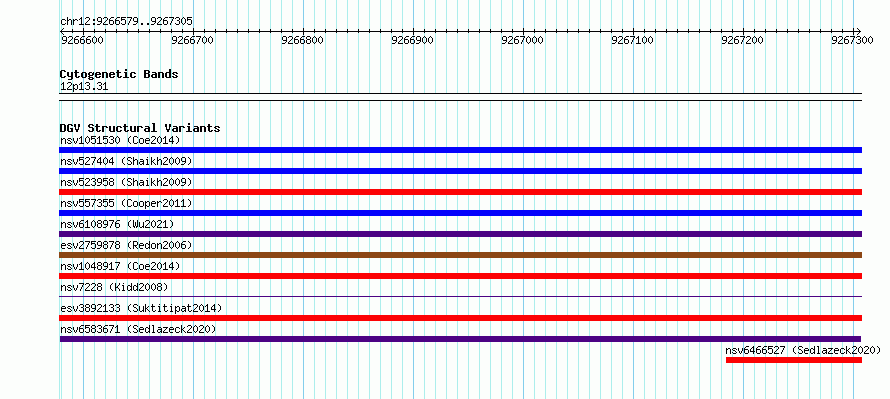Click the 9267000 ruler position label

[x=523, y=40]
